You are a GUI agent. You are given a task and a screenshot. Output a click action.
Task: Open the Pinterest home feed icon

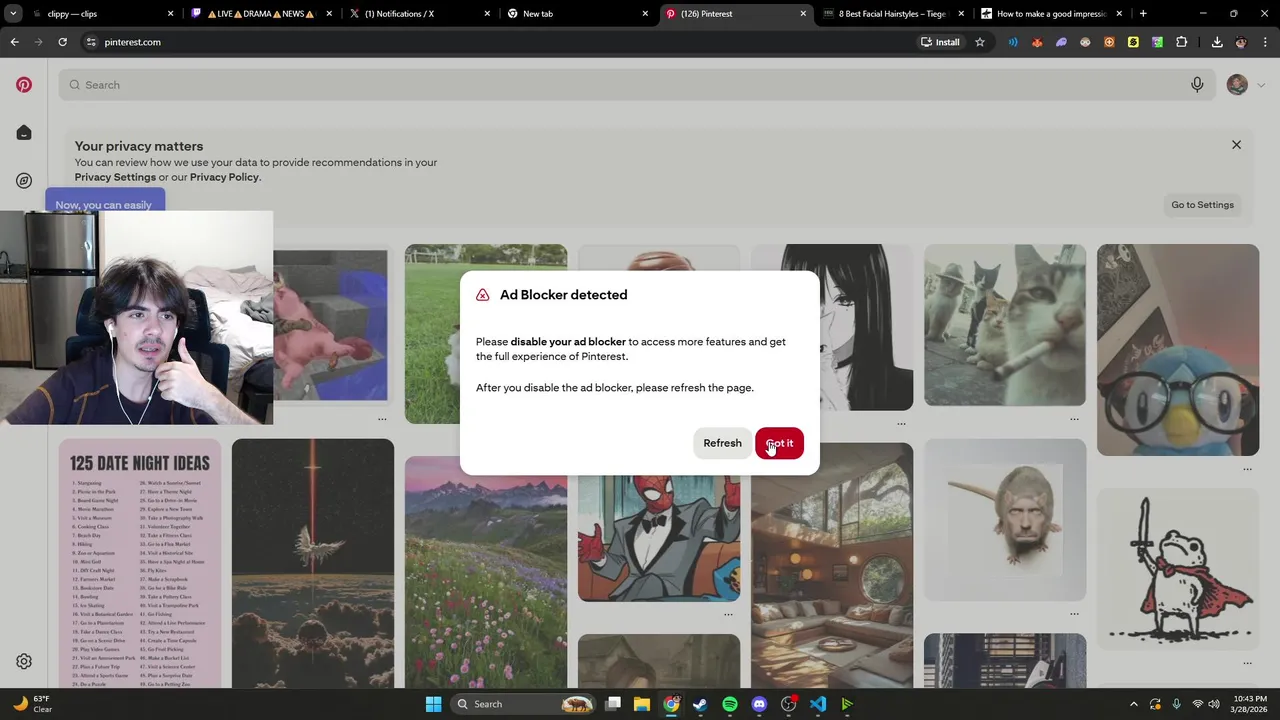(x=24, y=133)
